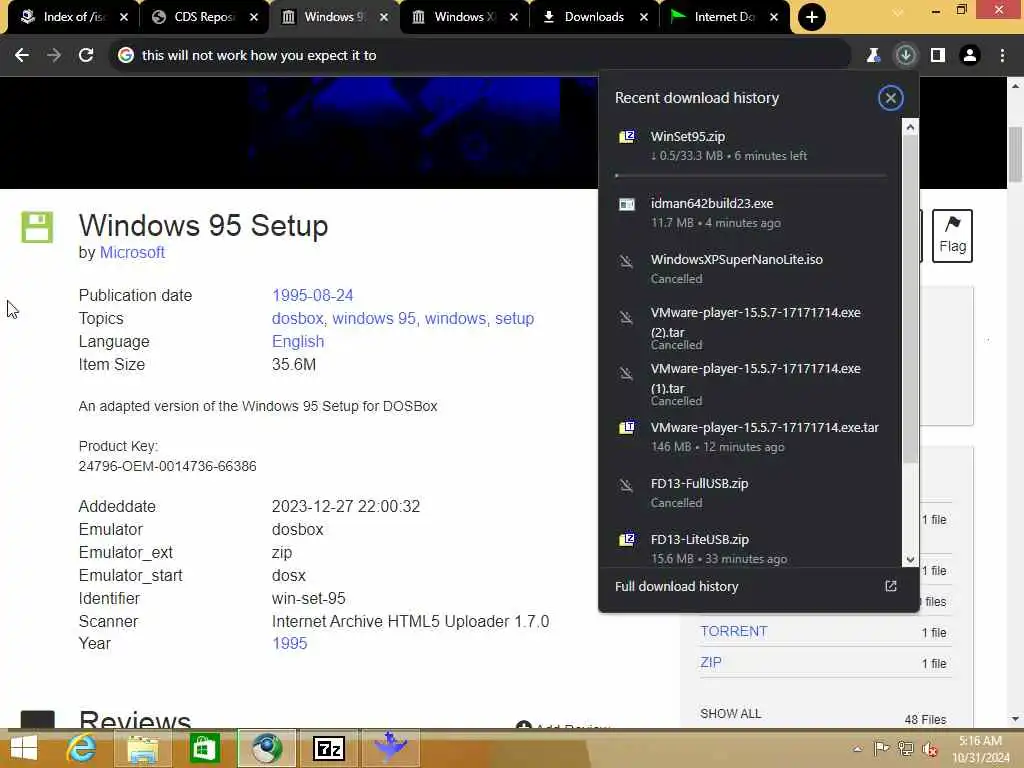The width and height of the screenshot is (1024, 768).
Task: Close the Downloads tab
Action: click(644, 17)
